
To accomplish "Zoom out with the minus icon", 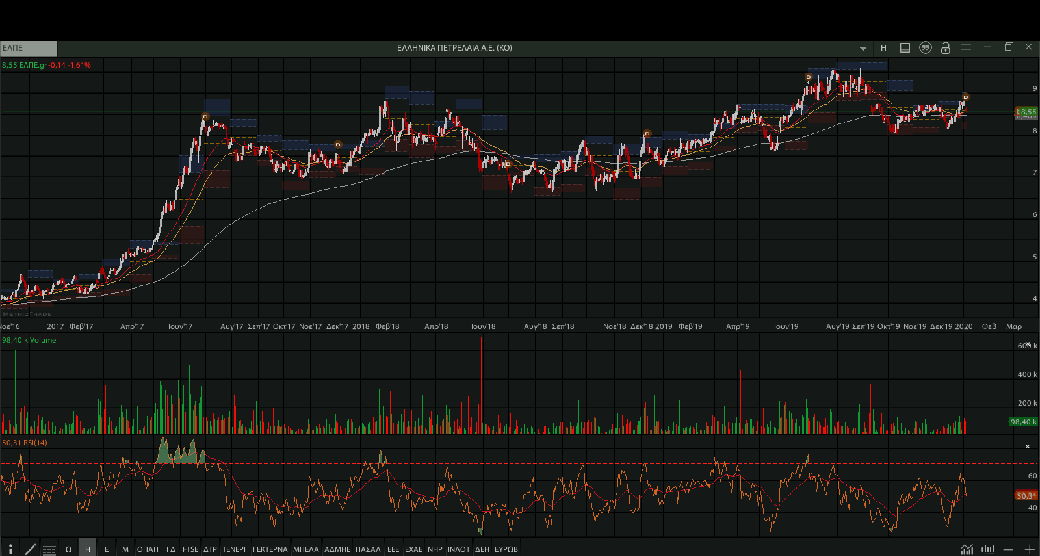I will [x=1009, y=549].
